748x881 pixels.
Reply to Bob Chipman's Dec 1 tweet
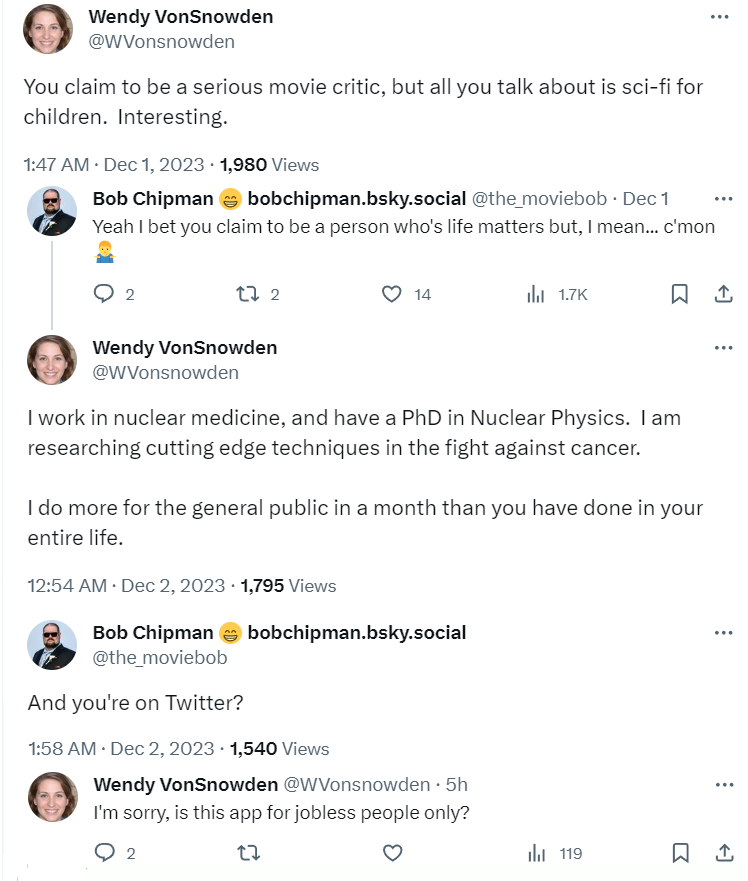[105, 294]
